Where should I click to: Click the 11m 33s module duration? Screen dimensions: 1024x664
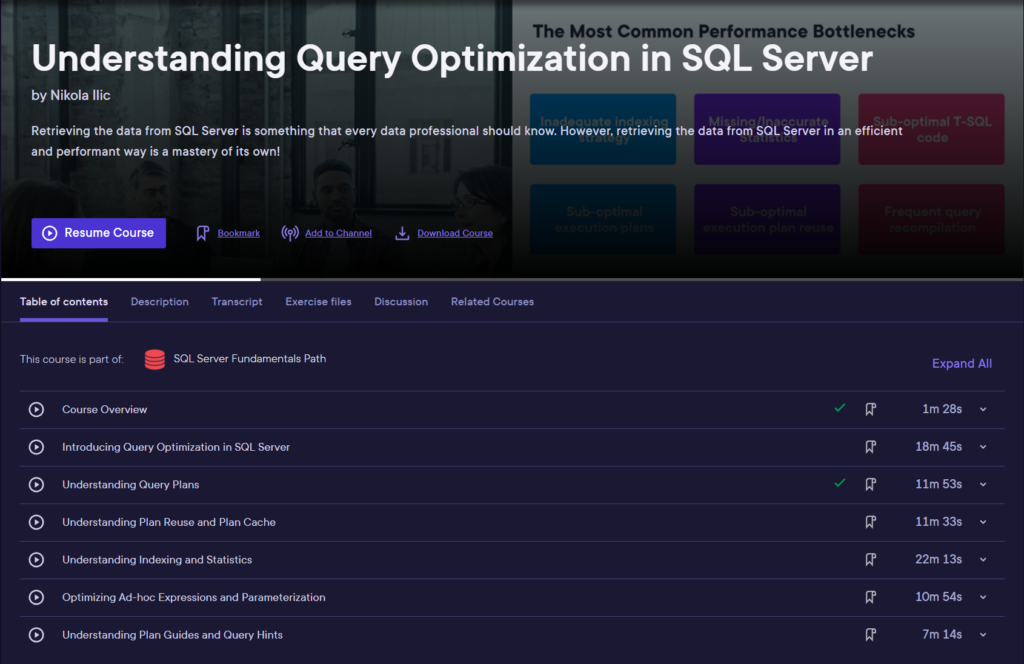click(938, 522)
